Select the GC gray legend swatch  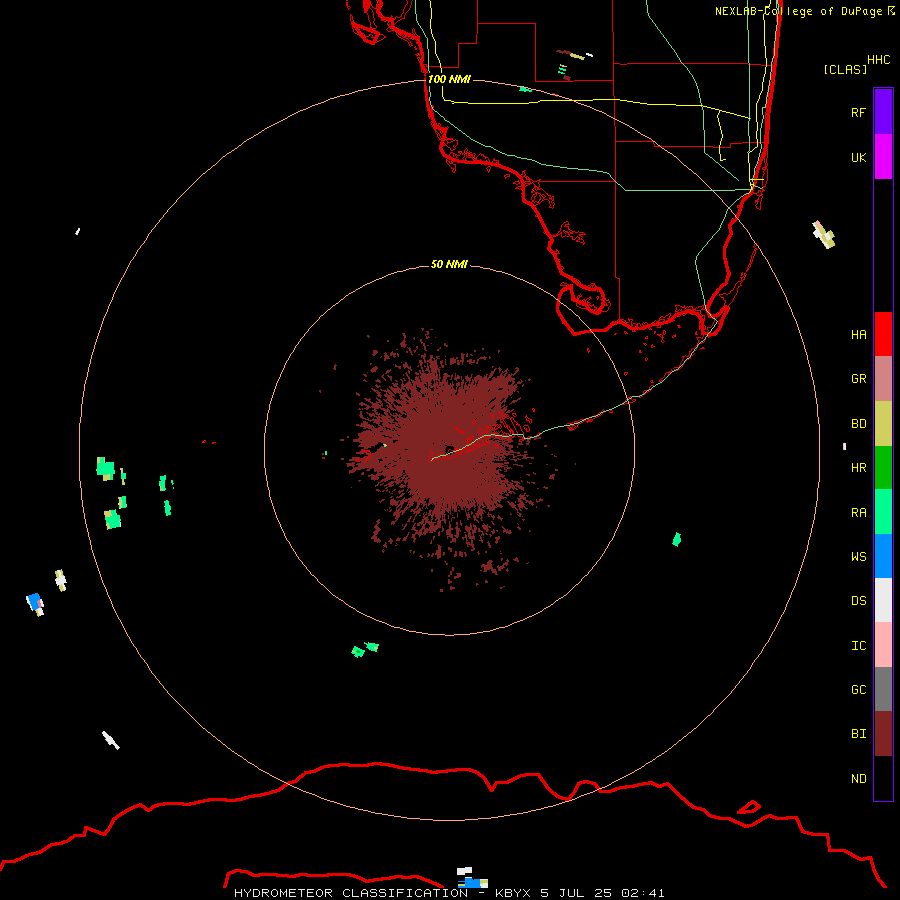(x=883, y=689)
